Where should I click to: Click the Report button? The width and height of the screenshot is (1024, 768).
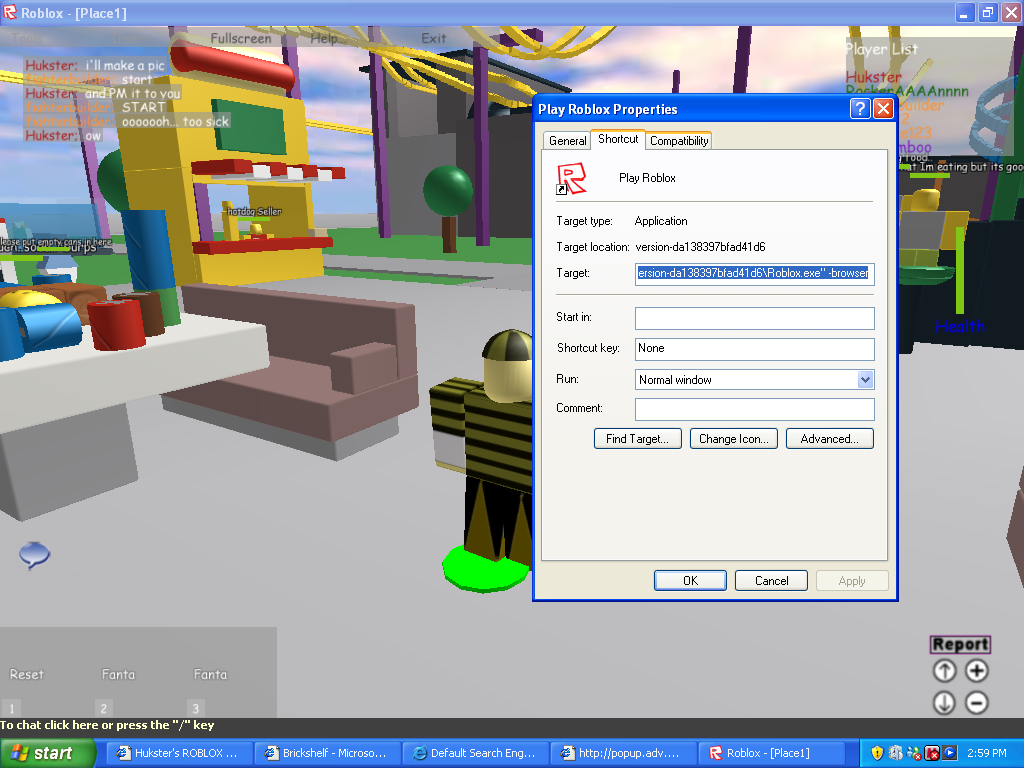point(960,644)
